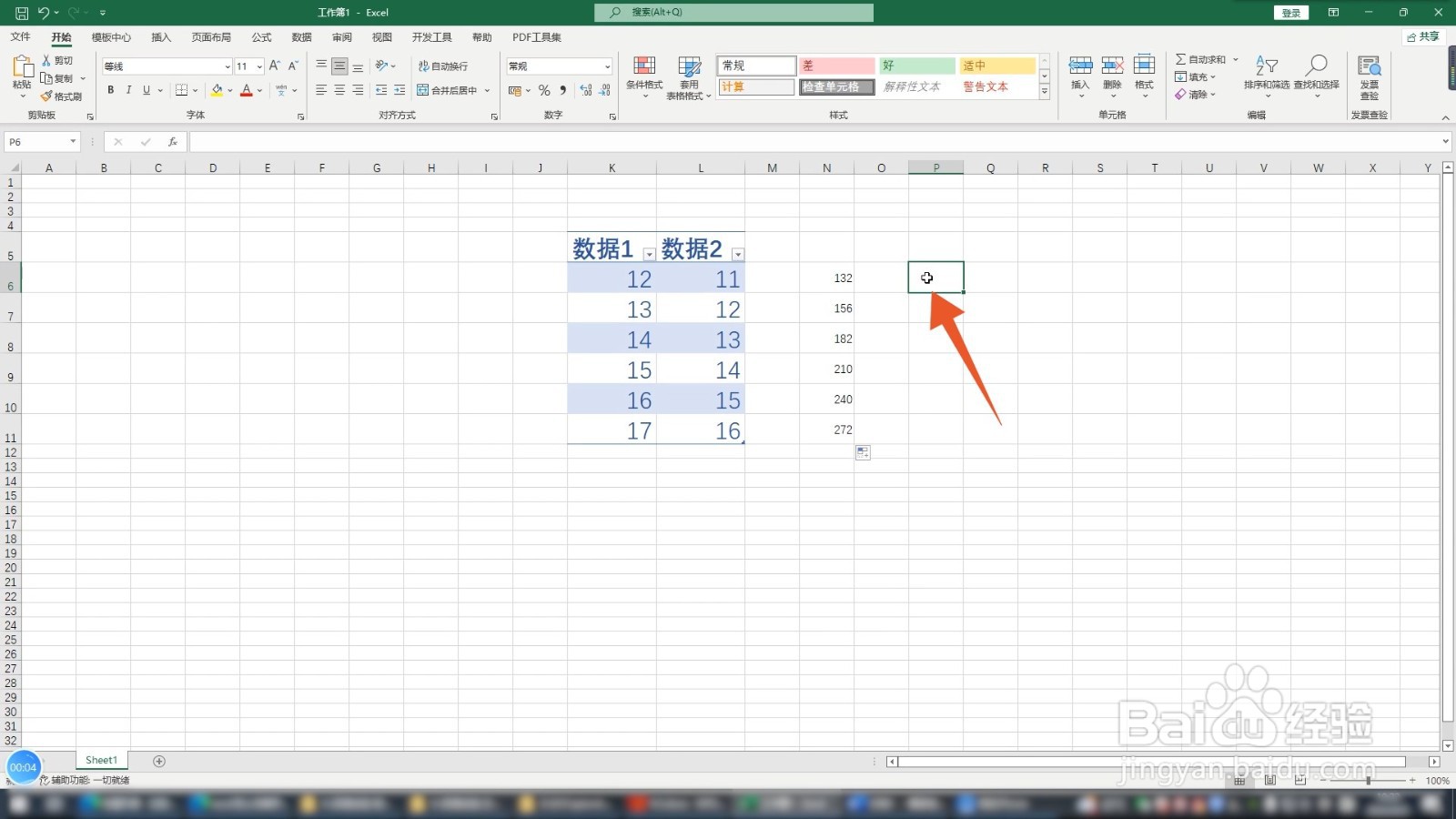
Task: Click Format as Table (套用表格格式) icon
Action: pyautogui.click(x=690, y=66)
